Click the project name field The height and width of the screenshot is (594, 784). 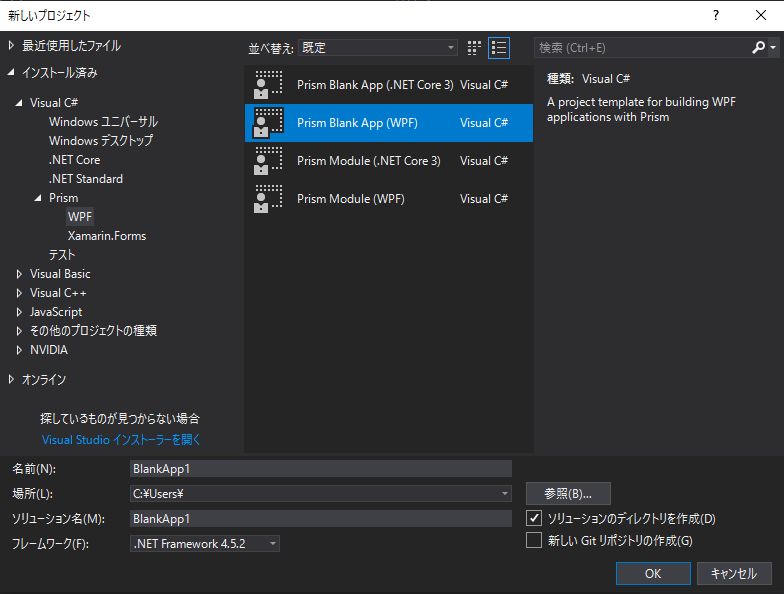pyautogui.click(x=320, y=468)
